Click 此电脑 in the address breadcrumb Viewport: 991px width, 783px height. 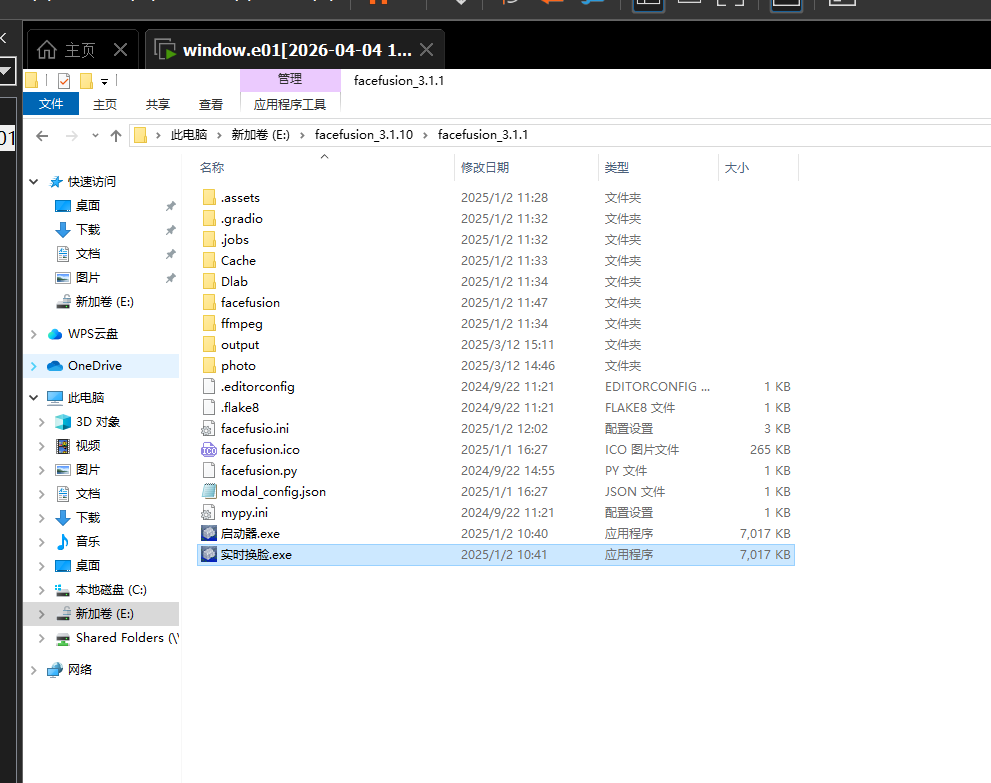coord(189,135)
